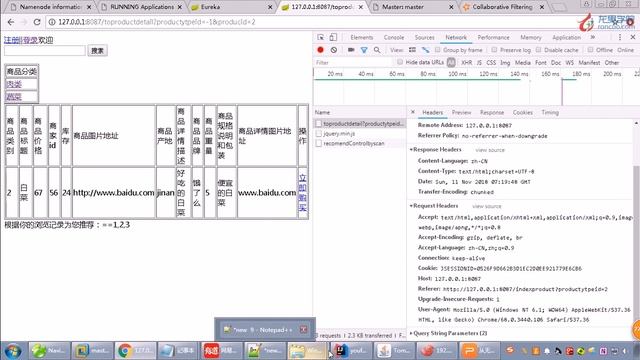Click the browser address bar URL
Viewport: 640px width, 360px height.
(157, 22)
